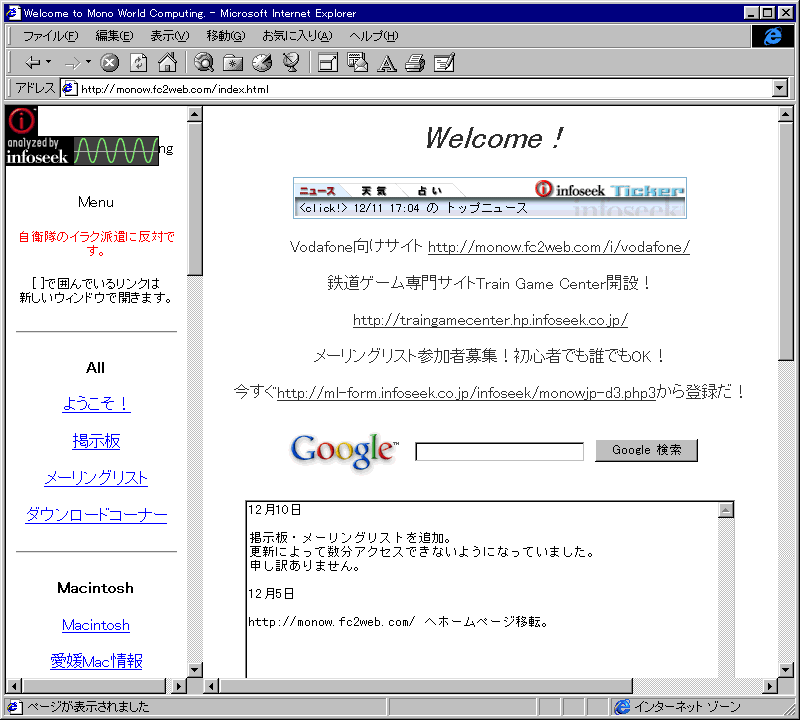Screen dimensions: 800x720
Task: Open the 掲示板 sidebar link
Action: 96,441
